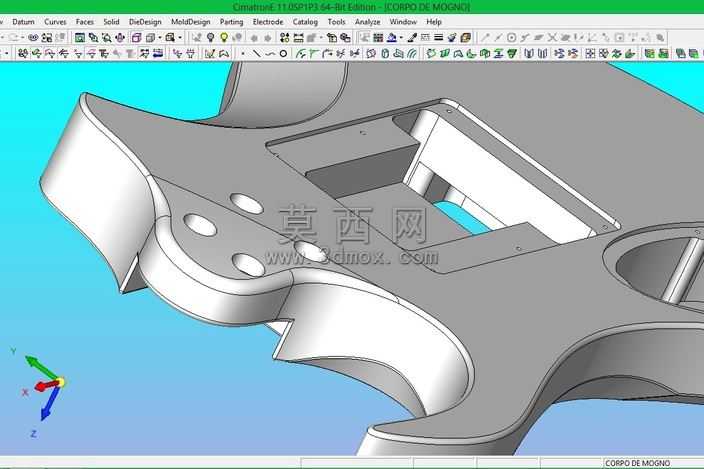This screenshot has width=704, height=469.
Task: Select the straight Line curve tool
Action: 256,54
